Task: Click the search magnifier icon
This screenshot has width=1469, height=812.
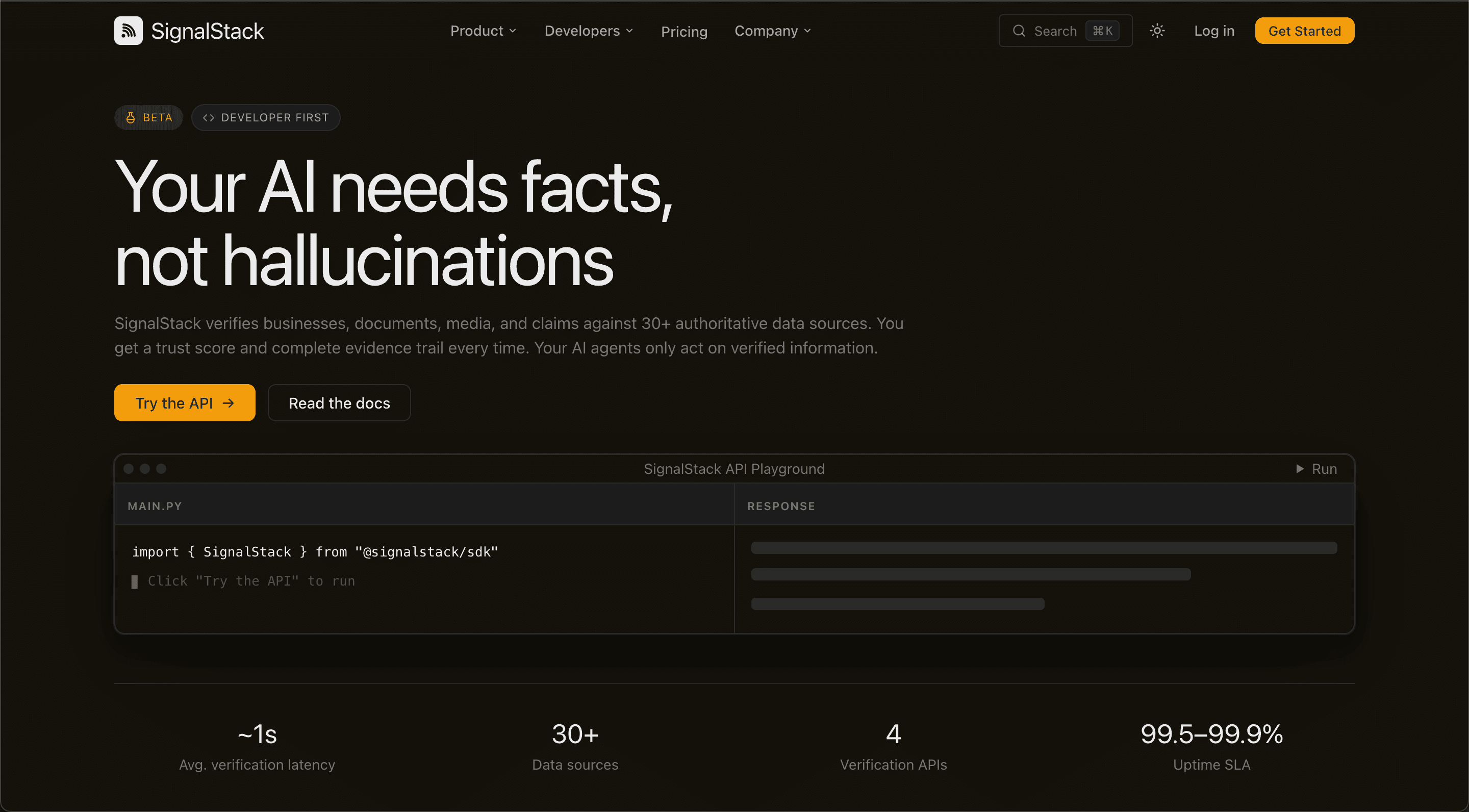Action: pos(1019,31)
